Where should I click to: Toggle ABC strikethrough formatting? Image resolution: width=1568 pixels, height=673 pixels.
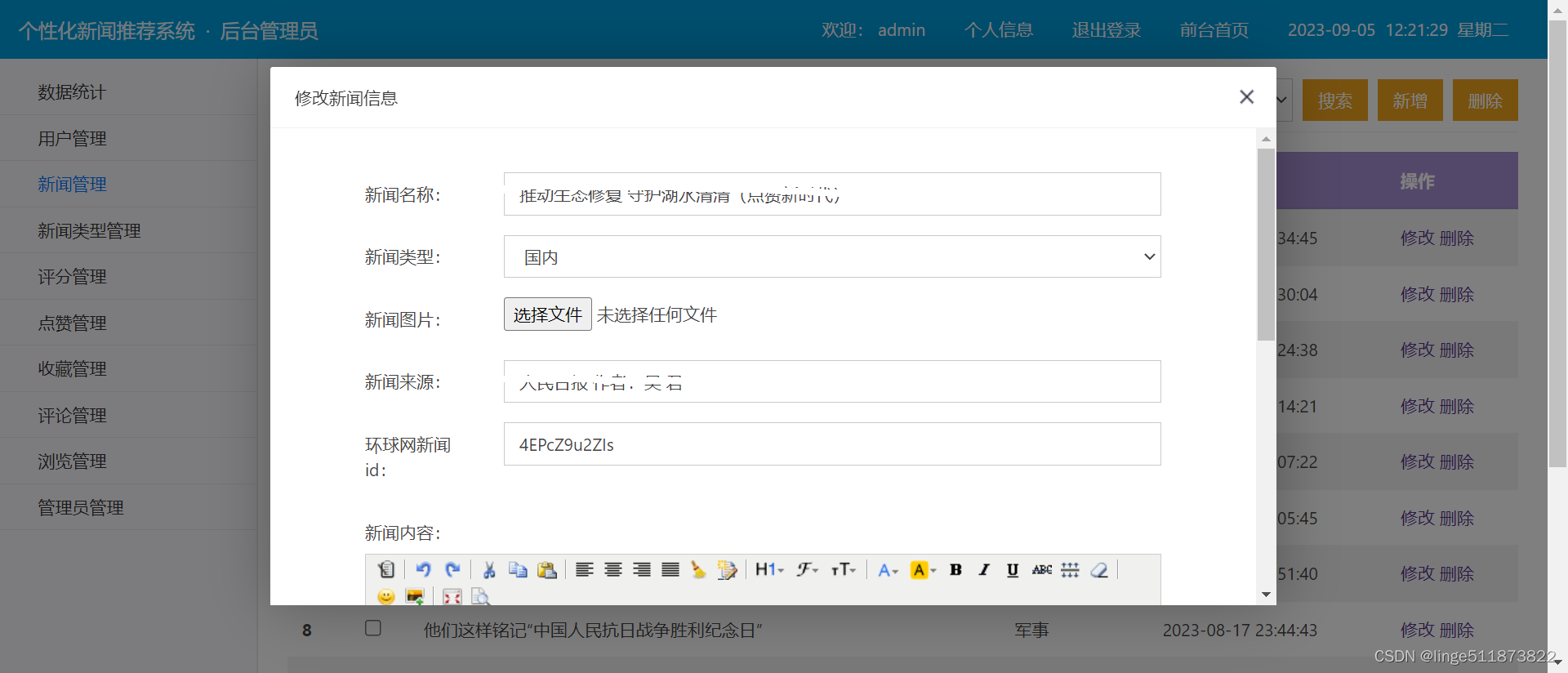click(1042, 569)
